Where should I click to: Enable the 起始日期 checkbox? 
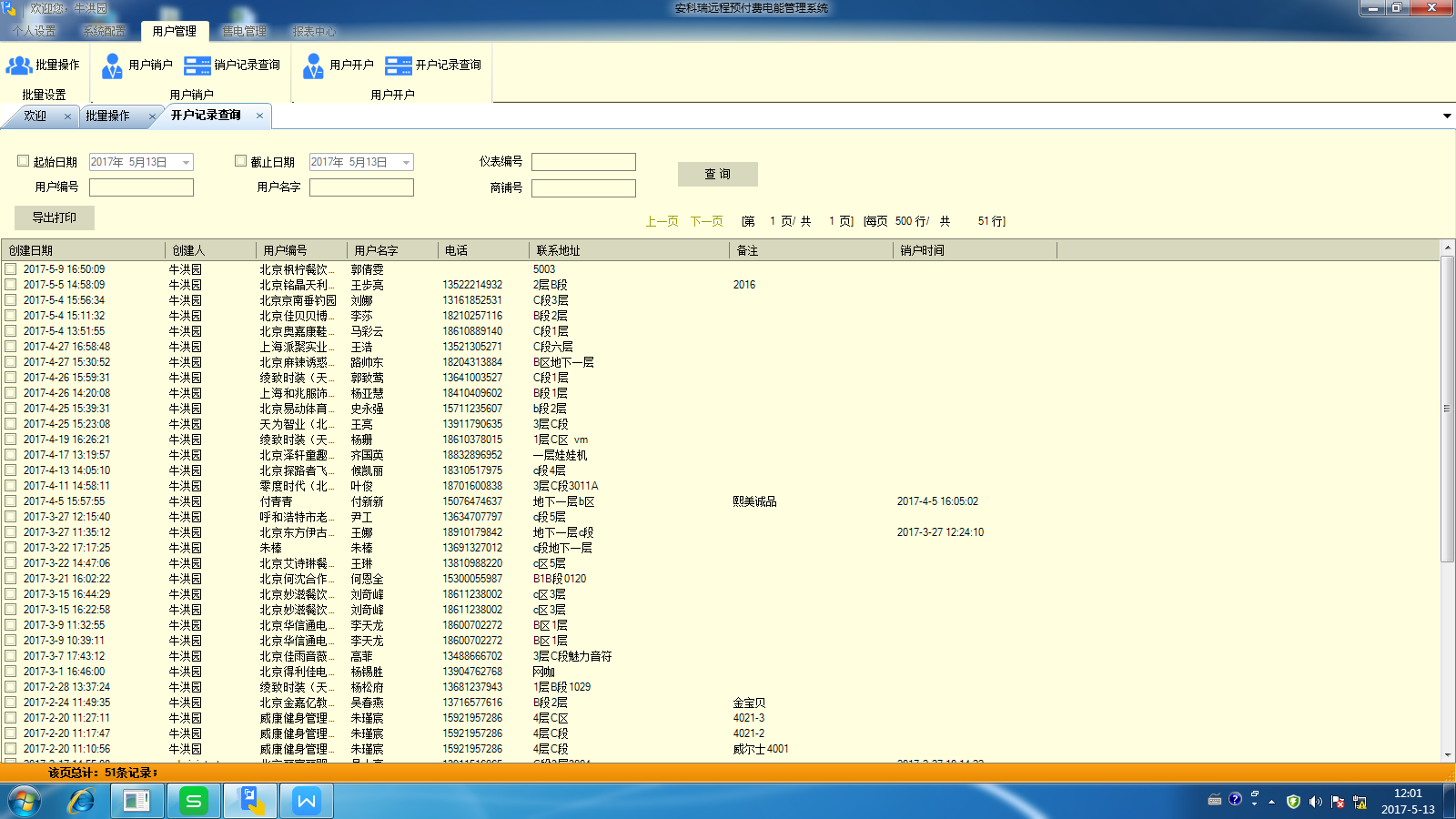pos(24,160)
